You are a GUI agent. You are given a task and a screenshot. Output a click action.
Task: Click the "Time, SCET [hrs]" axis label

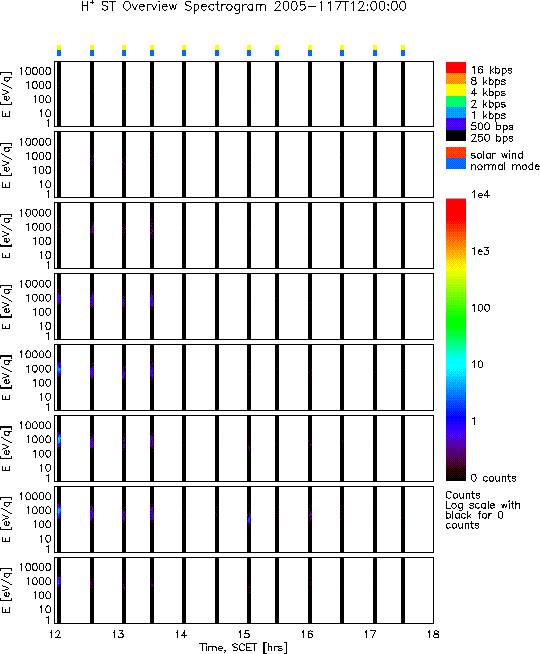(x=243, y=647)
